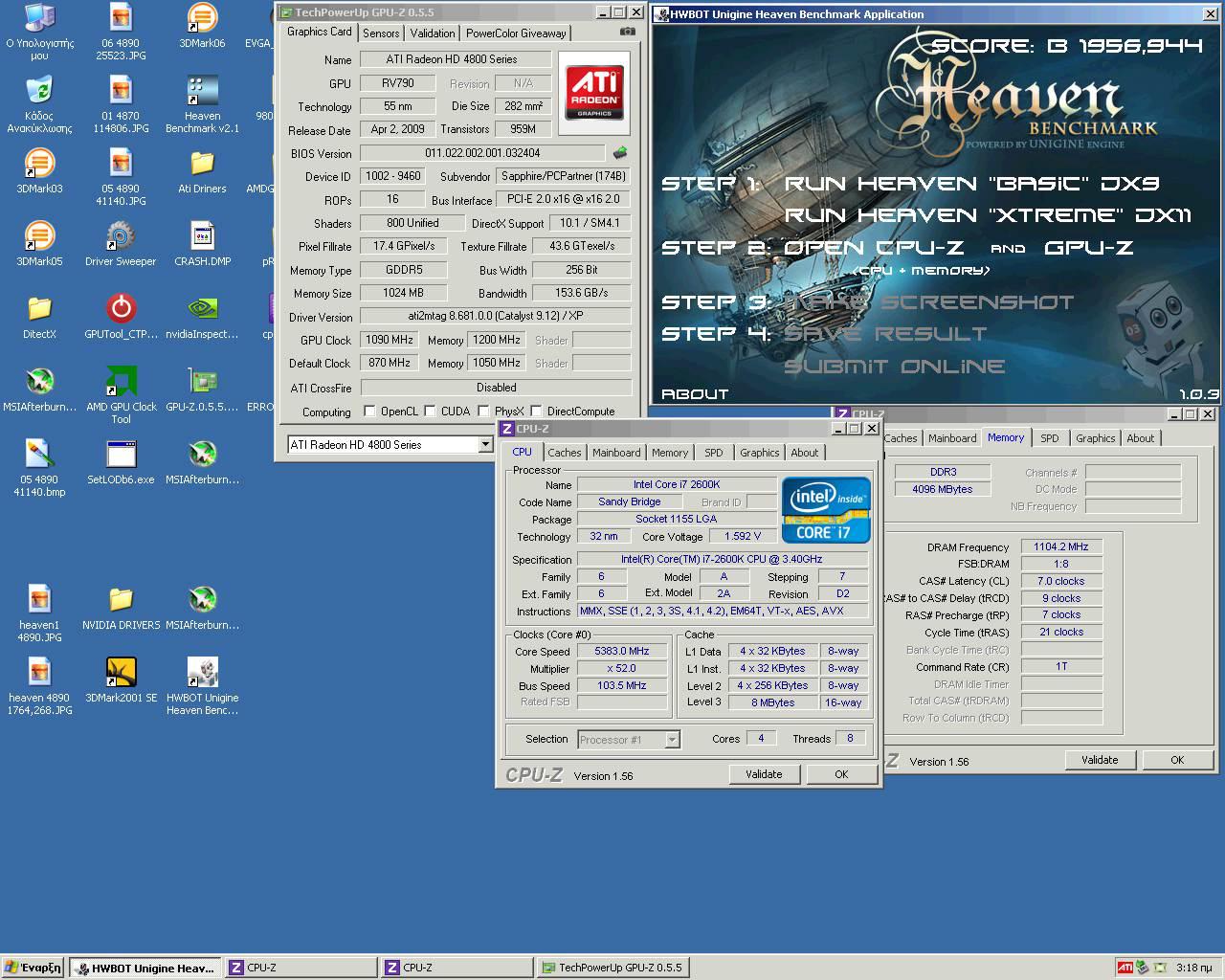
Task: Click the BIOS Version field in GPU-Z
Action: 482,153
